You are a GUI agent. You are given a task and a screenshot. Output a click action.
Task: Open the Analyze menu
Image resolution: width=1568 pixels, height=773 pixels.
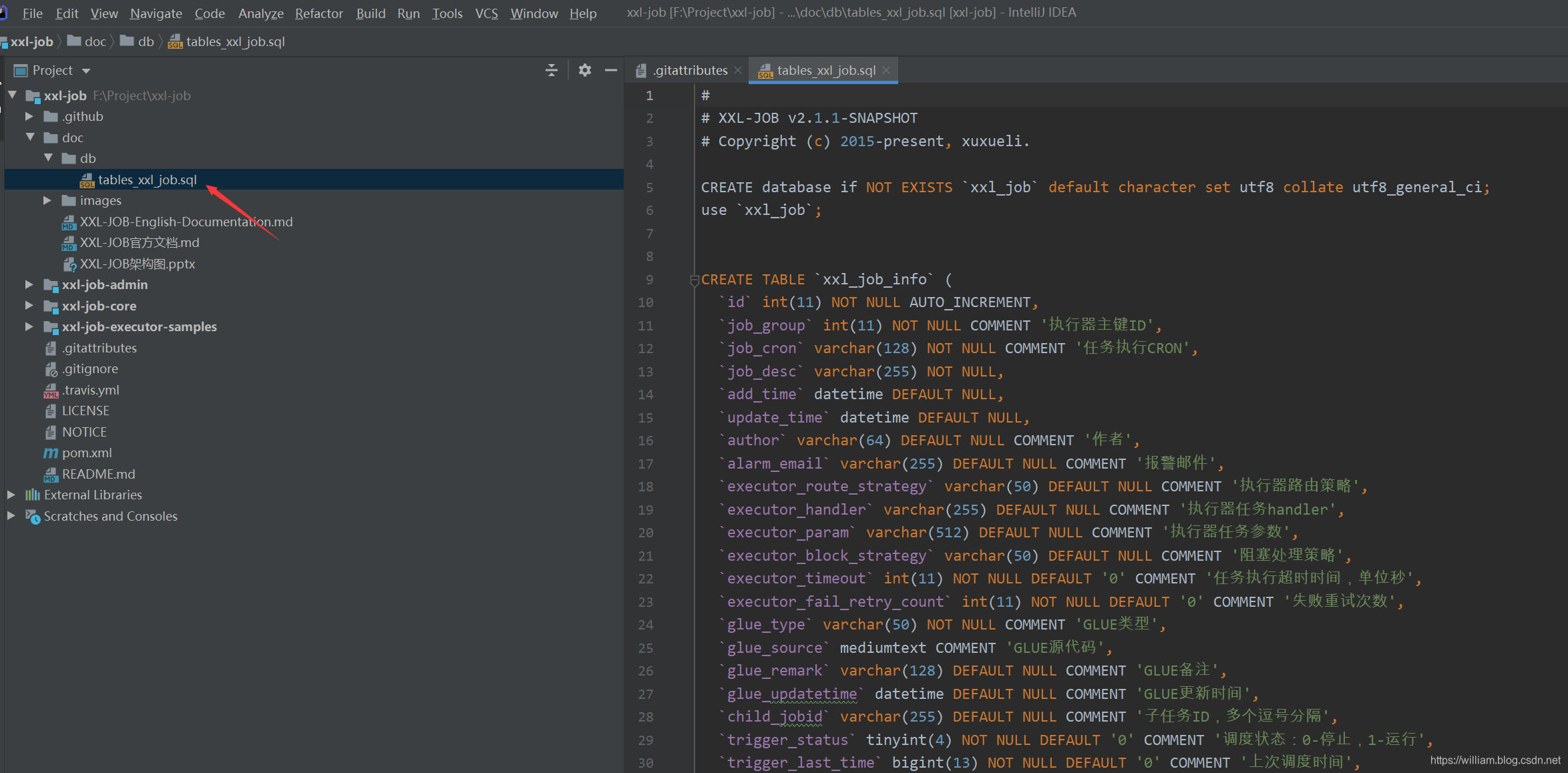261,13
